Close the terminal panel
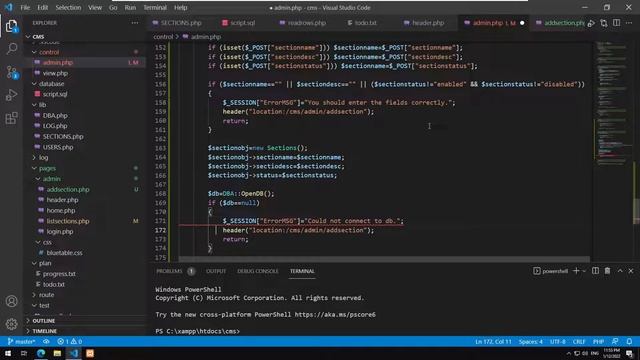This screenshot has height=360, width=640. 631,271
